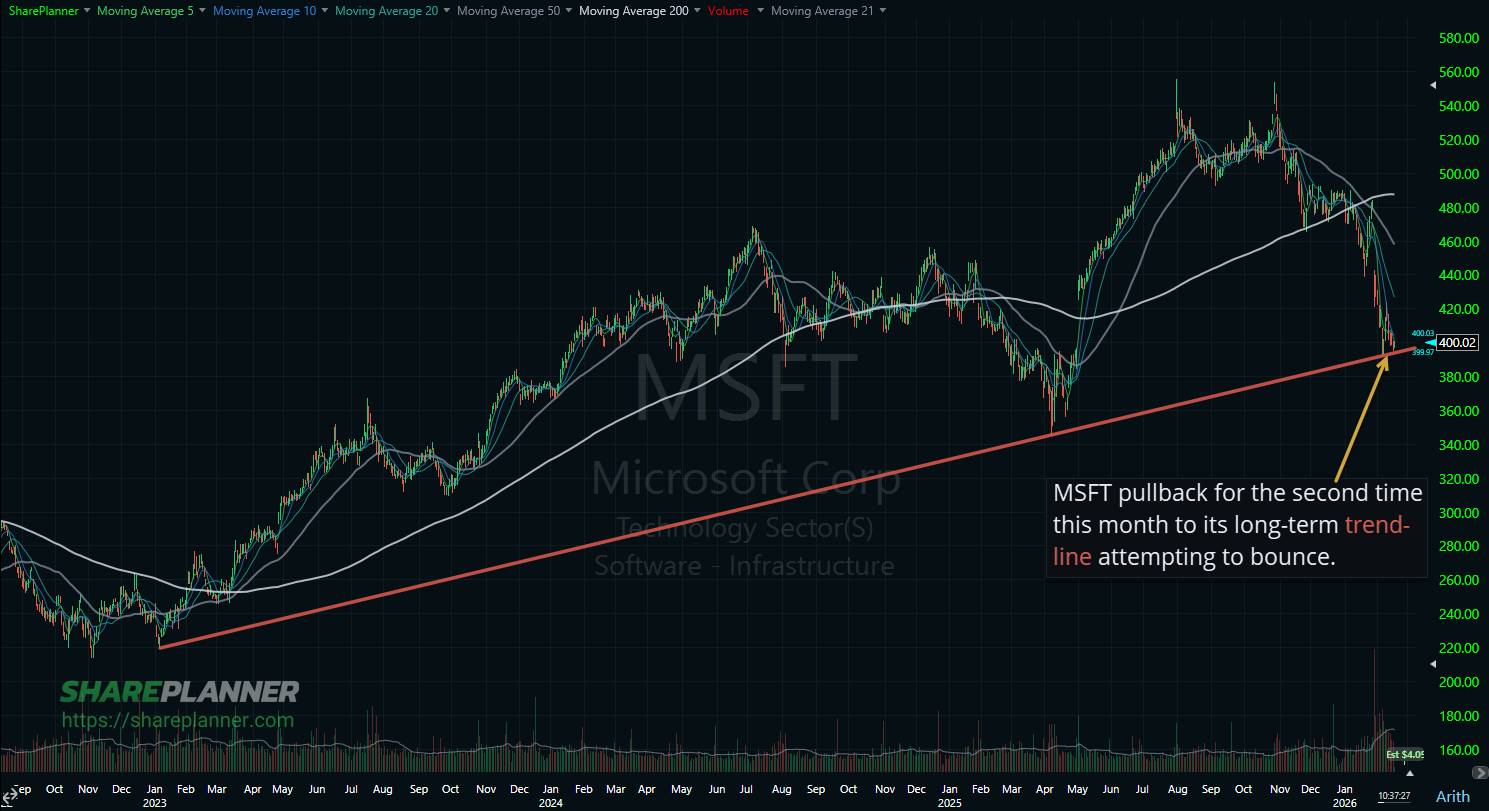Select Moving Average 20 in the legend bar
Image resolution: width=1489 pixels, height=811 pixels.
click(x=386, y=11)
